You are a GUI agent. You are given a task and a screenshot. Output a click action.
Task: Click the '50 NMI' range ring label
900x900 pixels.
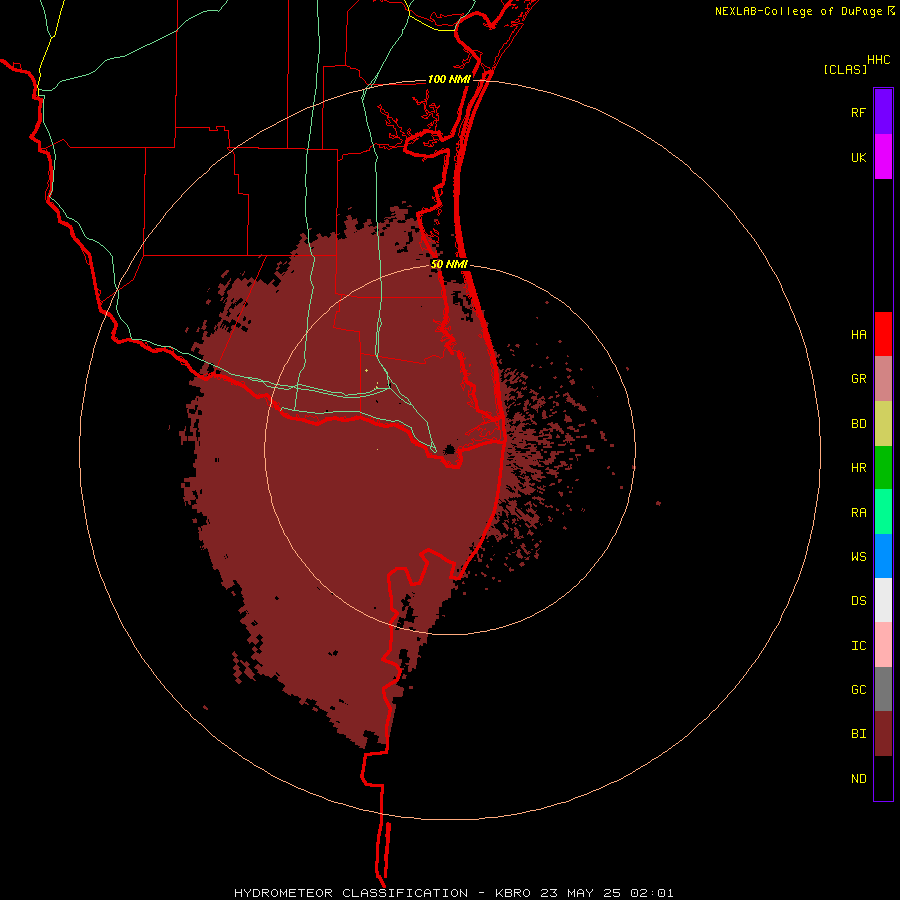pos(449,264)
